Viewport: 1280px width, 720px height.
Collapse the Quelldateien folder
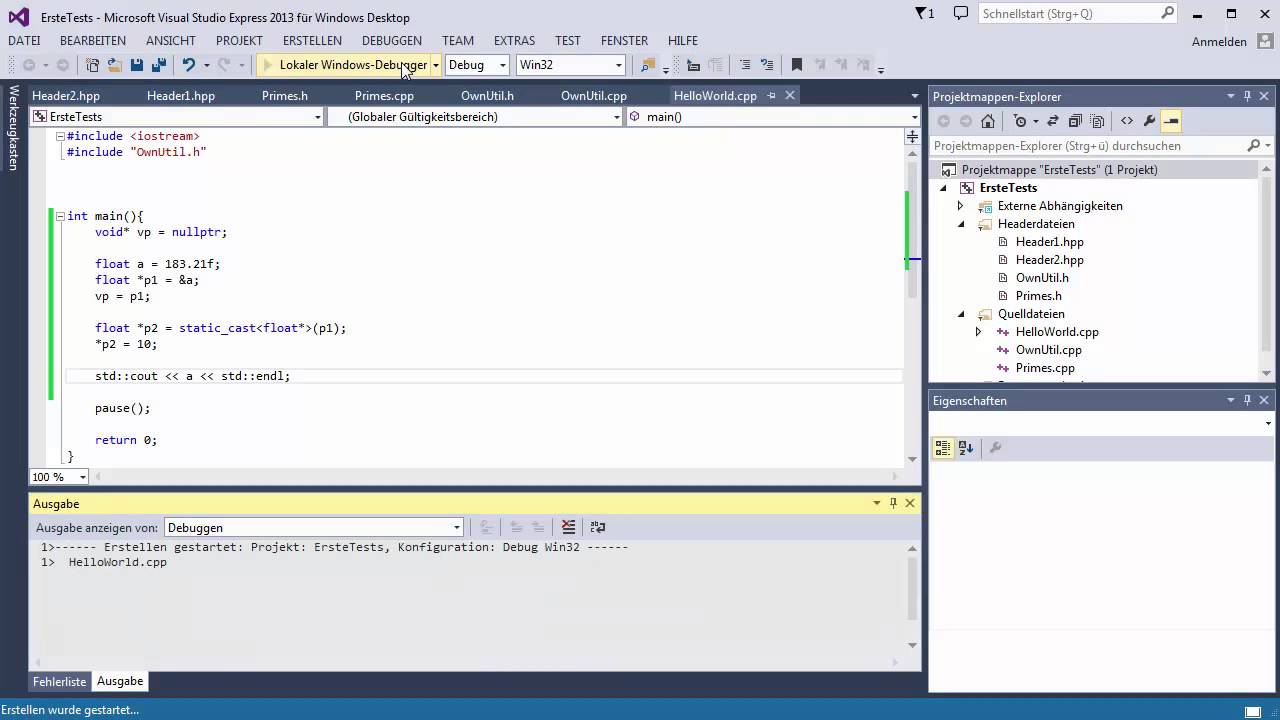pyautogui.click(x=961, y=314)
